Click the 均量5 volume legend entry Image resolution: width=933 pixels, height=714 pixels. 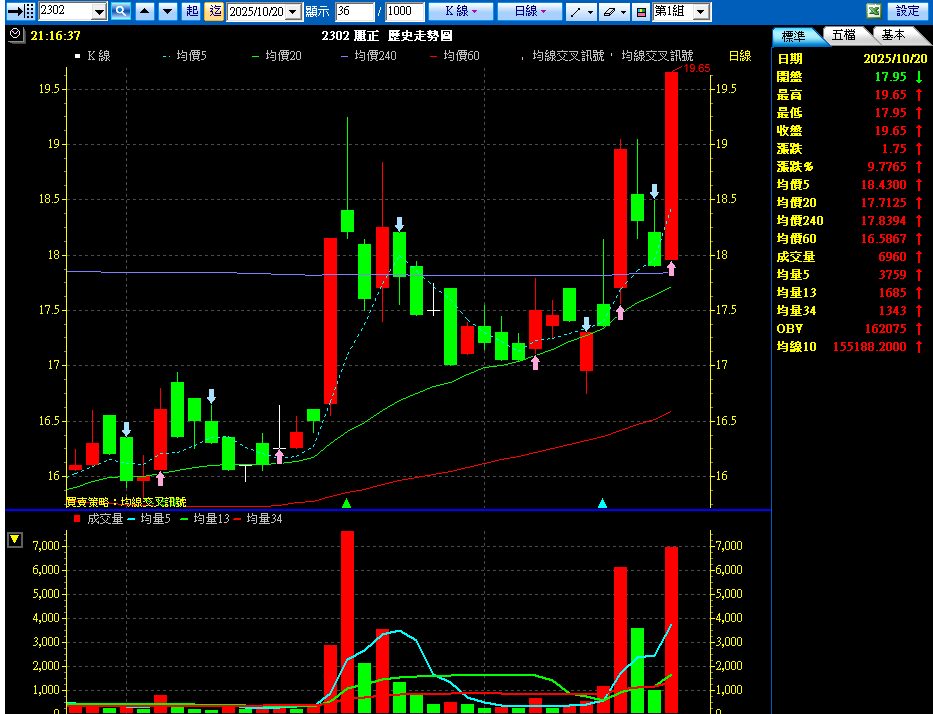(x=149, y=519)
